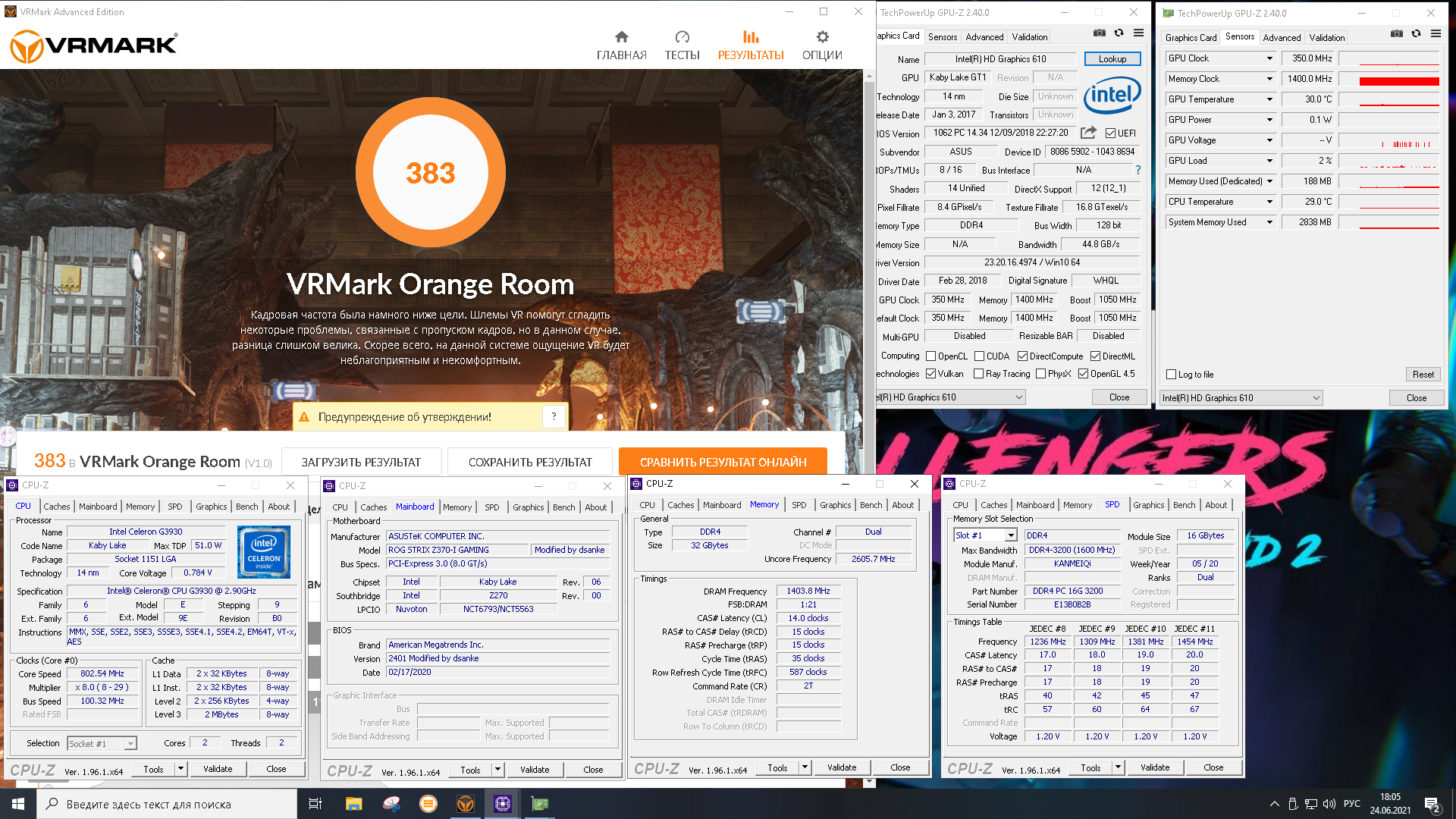This screenshot has width=1456, height=819.
Task: Open Tools dropdown arrow in CPU-Z Memory window
Action: [x=805, y=767]
